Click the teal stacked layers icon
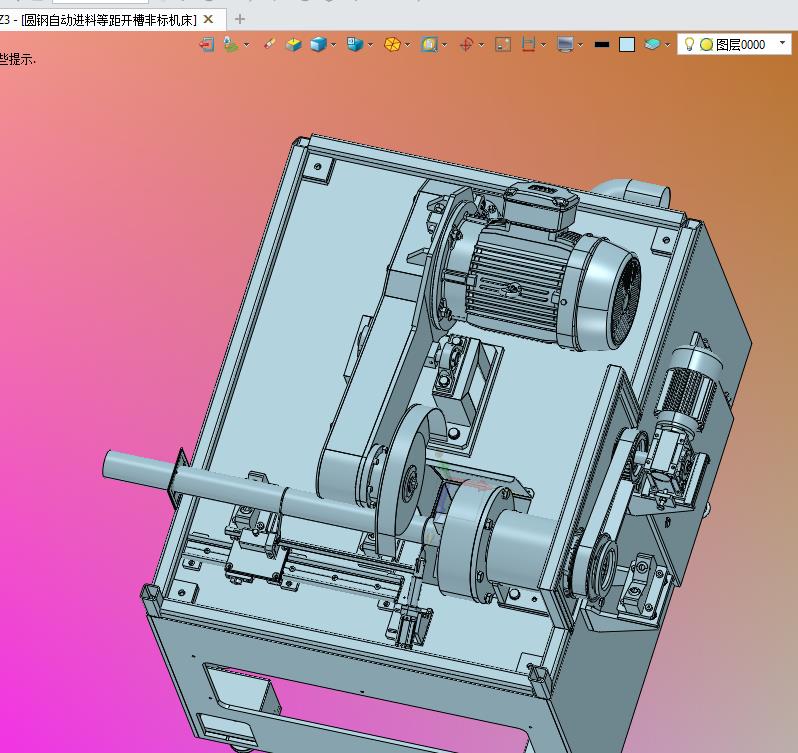798x753 pixels. (652, 44)
